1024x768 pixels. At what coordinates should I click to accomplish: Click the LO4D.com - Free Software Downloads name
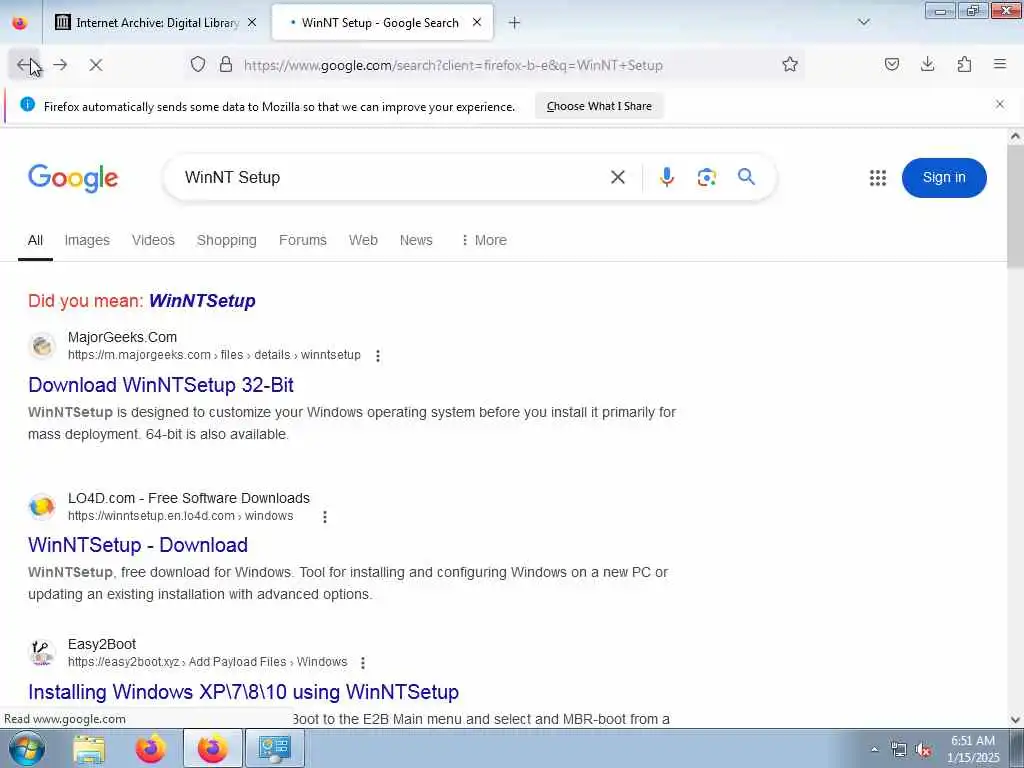(189, 498)
